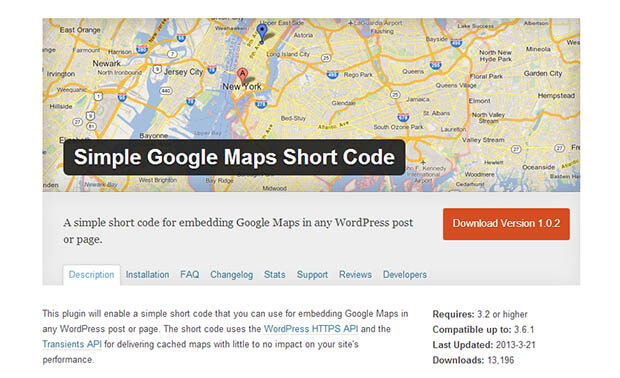Click the Newark label on the map
620x378 pixels.
106,63
